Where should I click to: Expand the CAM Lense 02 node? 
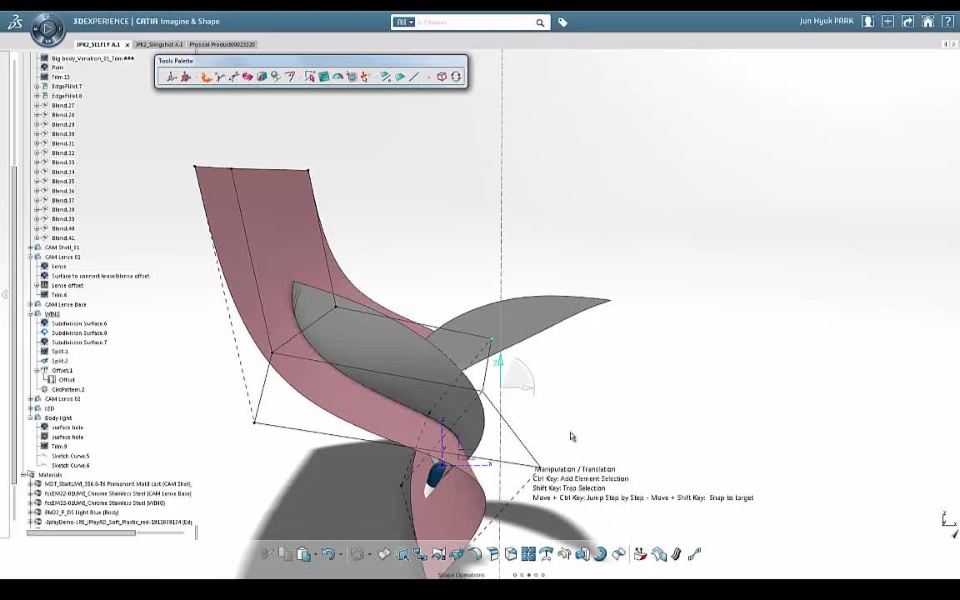[x=31, y=399]
